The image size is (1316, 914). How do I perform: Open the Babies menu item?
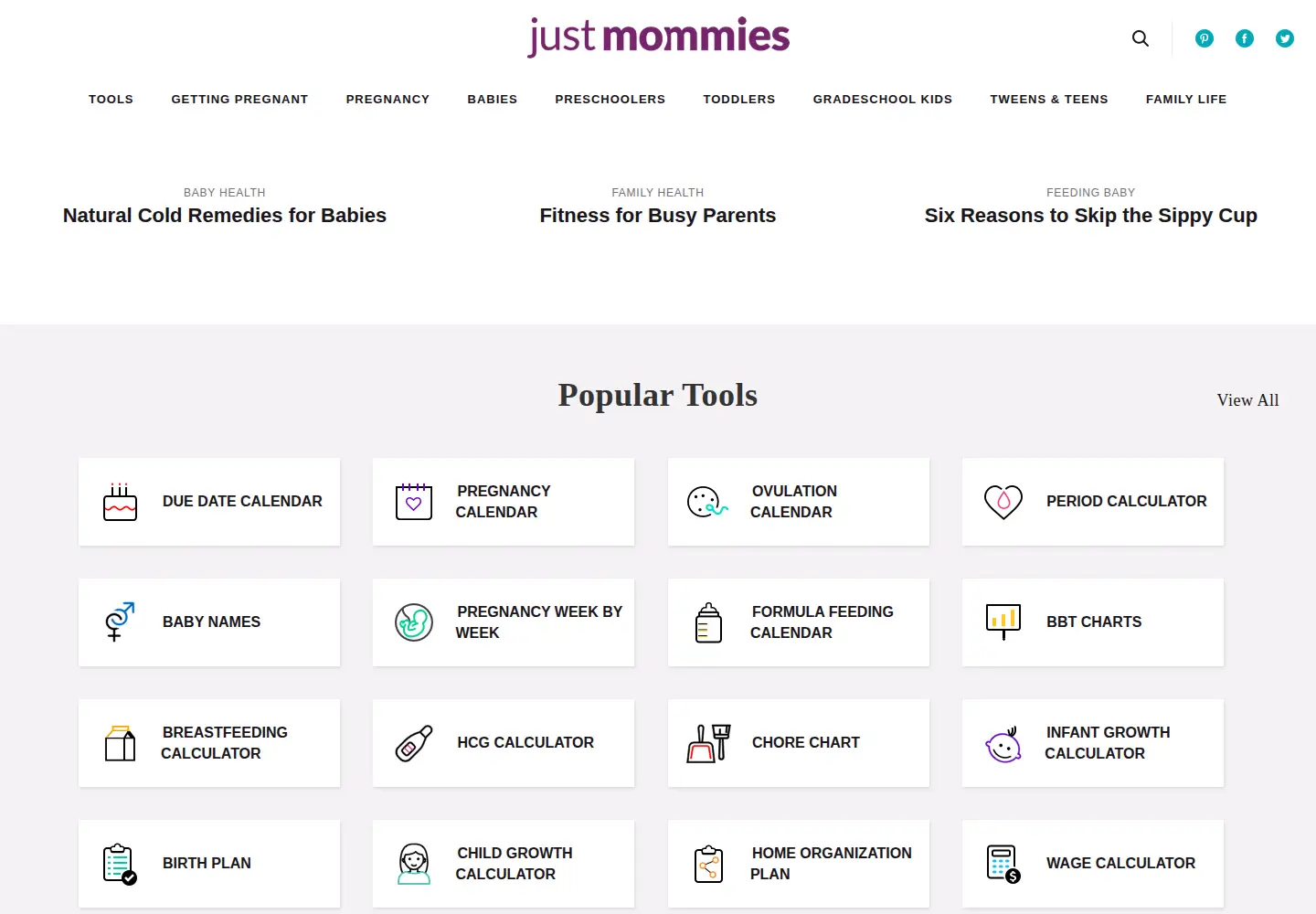point(493,99)
